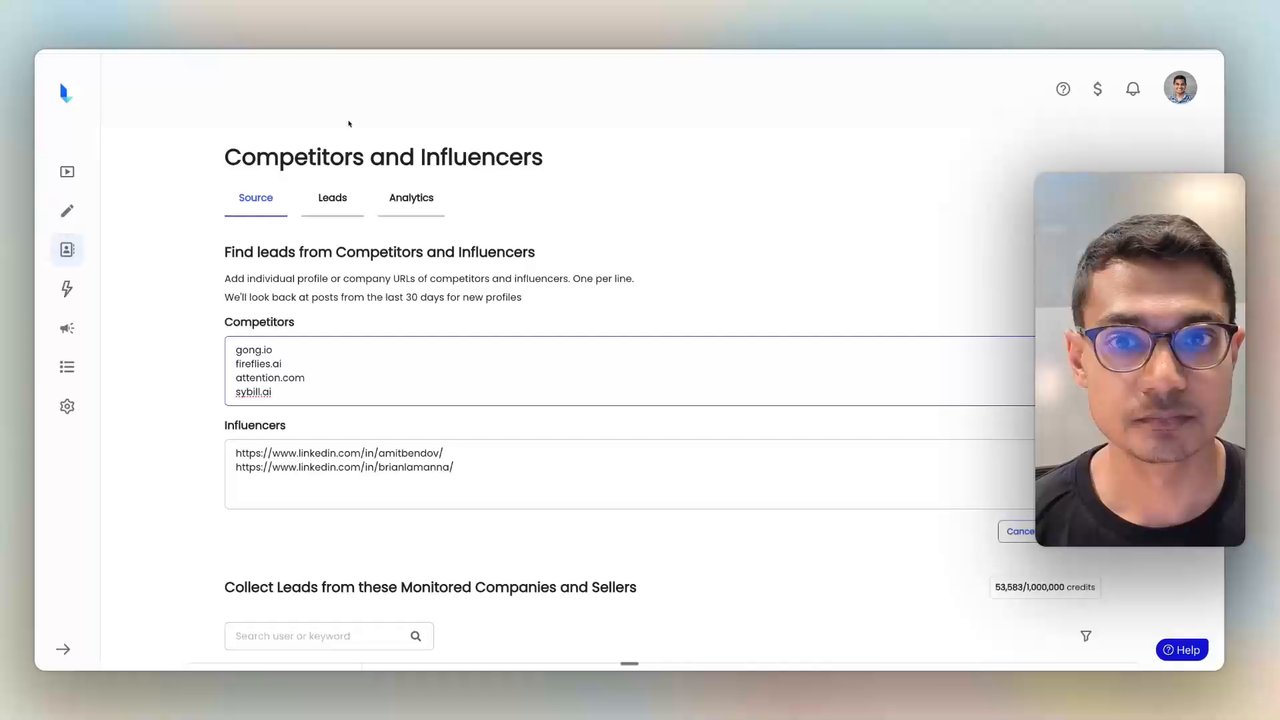
Task: Open the user profile avatar menu
Action: coord(1180,88)
